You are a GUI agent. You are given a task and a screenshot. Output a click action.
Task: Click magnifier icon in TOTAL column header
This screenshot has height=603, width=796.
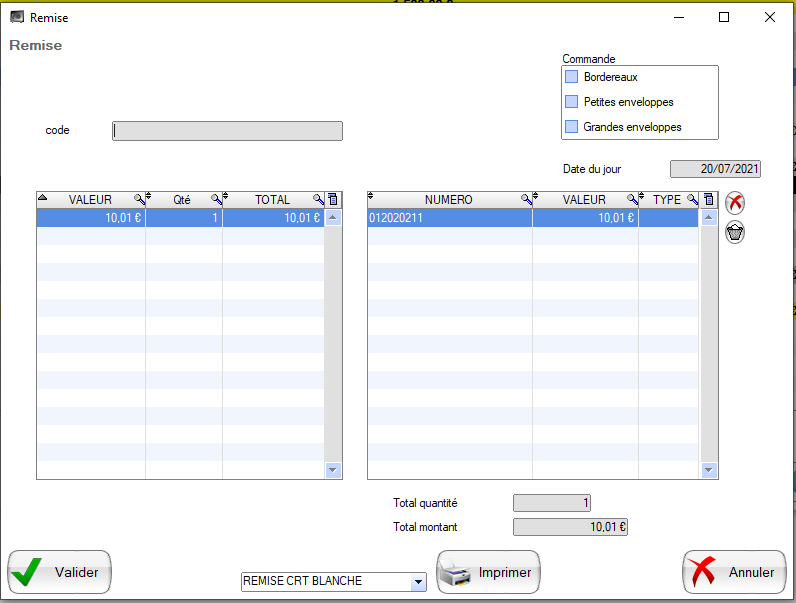[318, 200]
